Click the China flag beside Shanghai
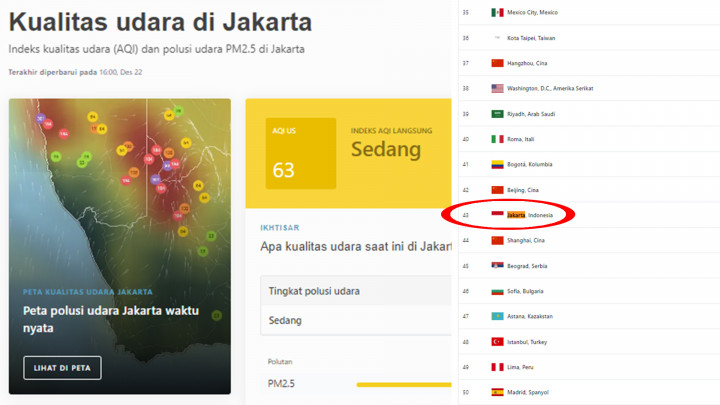Viewport: 720px width, 405px height. tap(497, 240)
